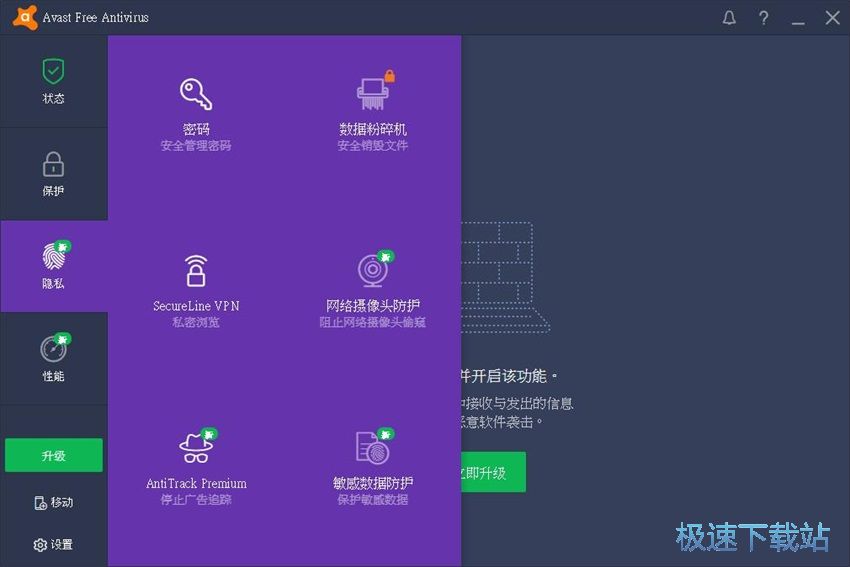Open the 保护 protection section

54,174
